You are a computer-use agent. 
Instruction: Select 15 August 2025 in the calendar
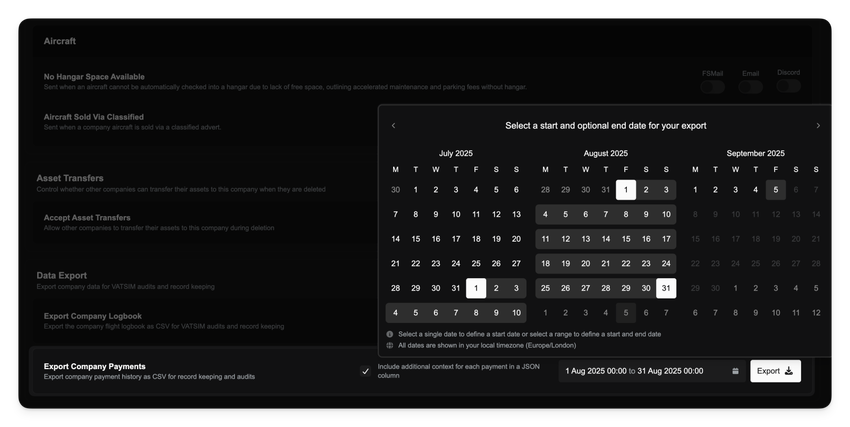626,239
